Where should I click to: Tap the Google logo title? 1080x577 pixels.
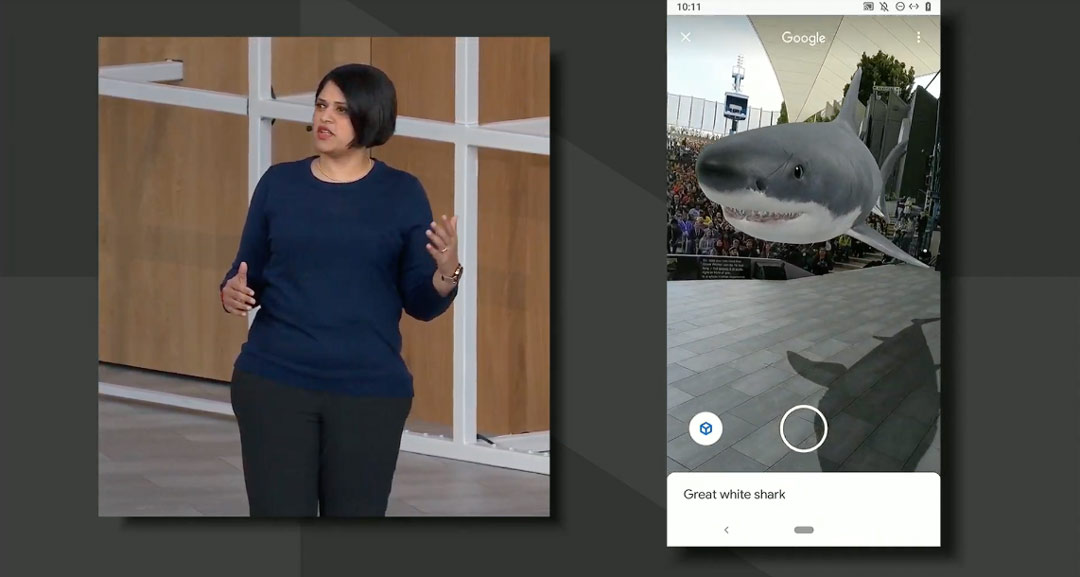803,38
